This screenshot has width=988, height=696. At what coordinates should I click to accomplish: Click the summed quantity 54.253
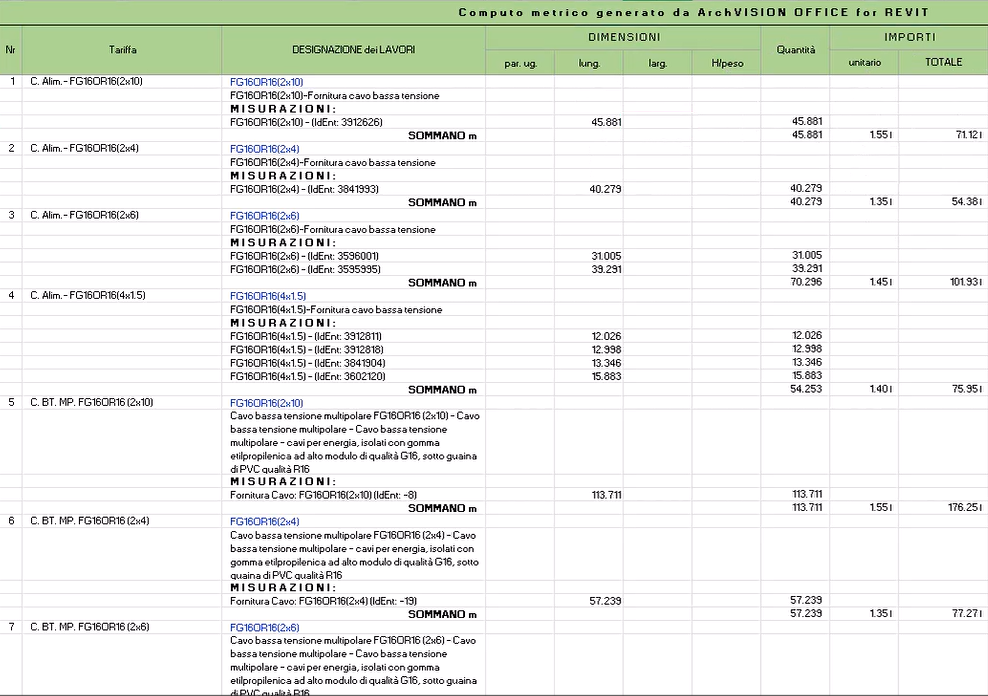click(x=806, y=389)
